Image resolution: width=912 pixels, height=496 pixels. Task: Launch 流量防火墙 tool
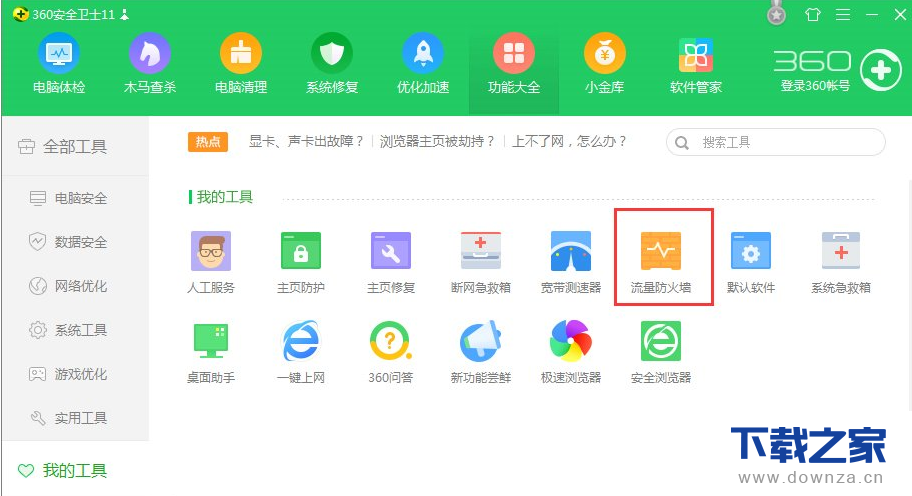[x=661, y=262]
